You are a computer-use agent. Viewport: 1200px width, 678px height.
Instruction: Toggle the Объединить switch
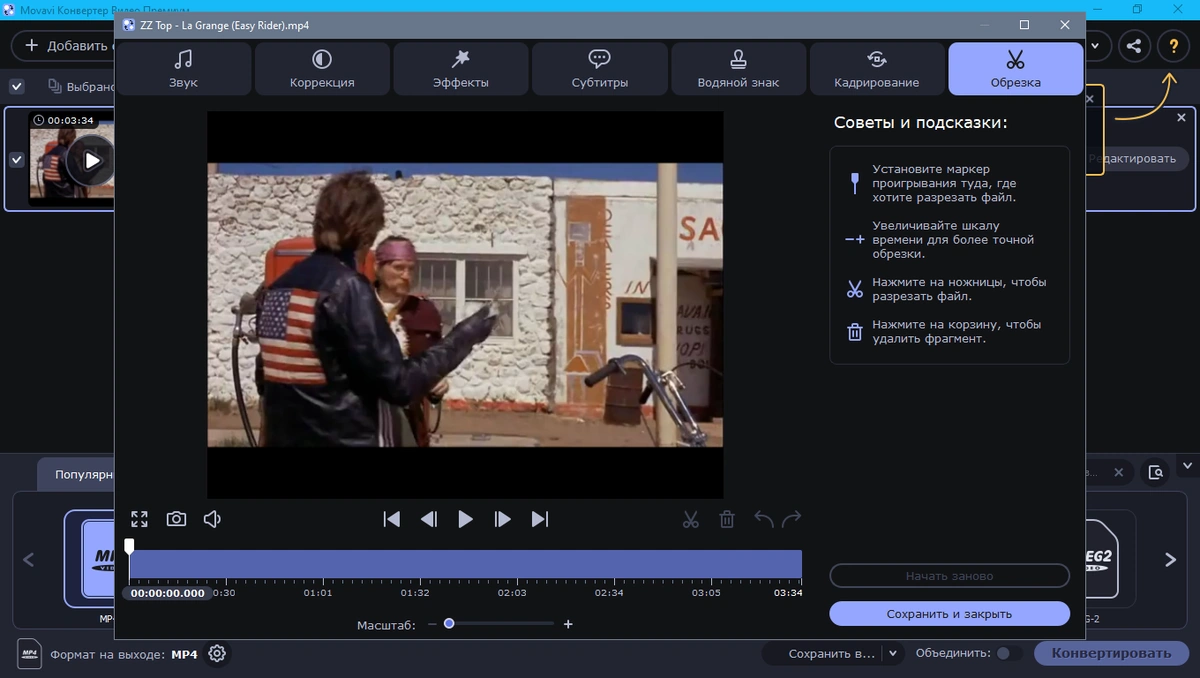[x=1009, y=653]
